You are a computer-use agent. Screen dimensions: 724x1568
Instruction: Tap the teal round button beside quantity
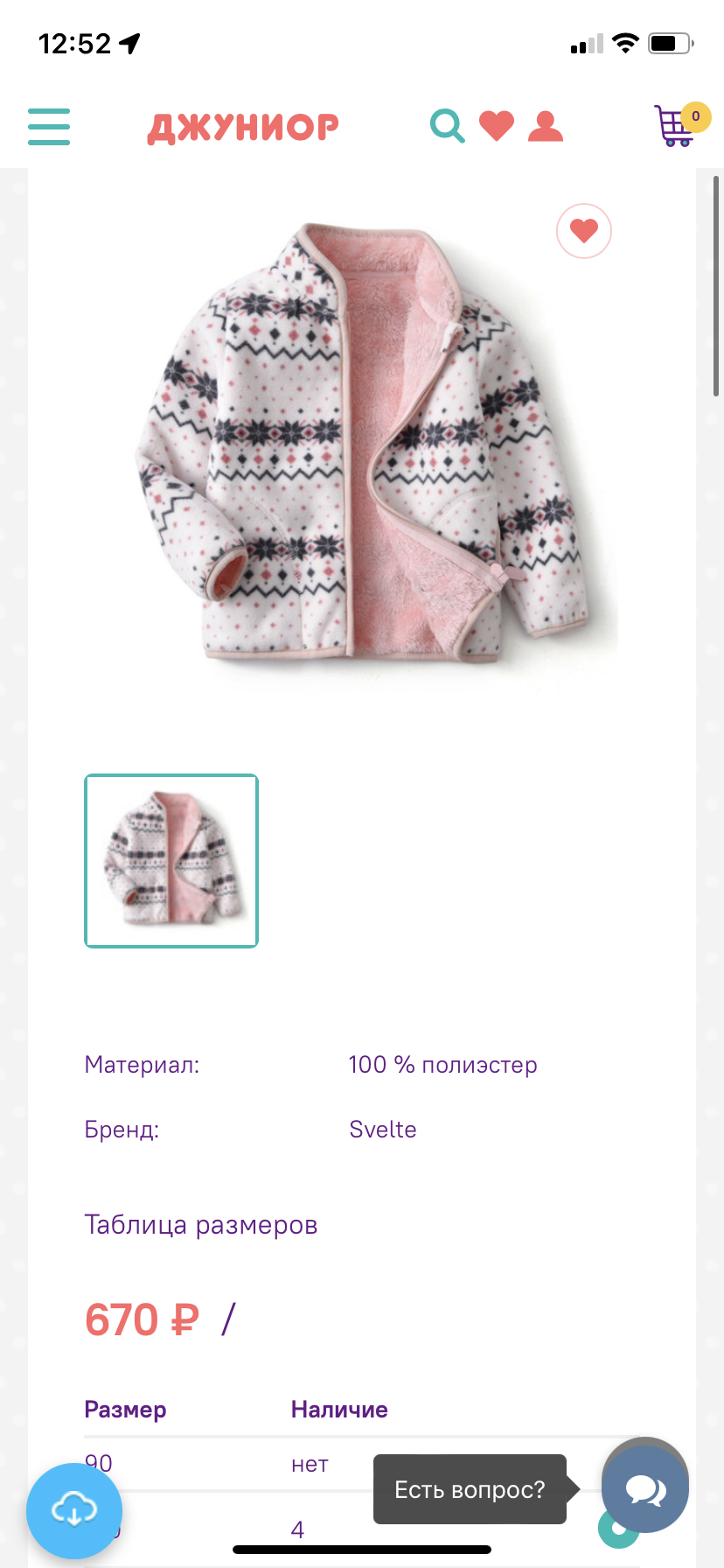tap(618, 1528)
